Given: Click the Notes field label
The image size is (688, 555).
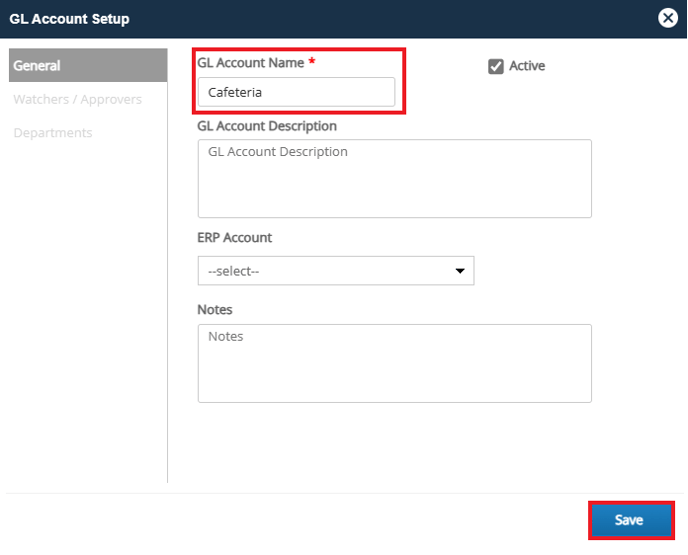Looking at the screenshot, I should point(215,310).
